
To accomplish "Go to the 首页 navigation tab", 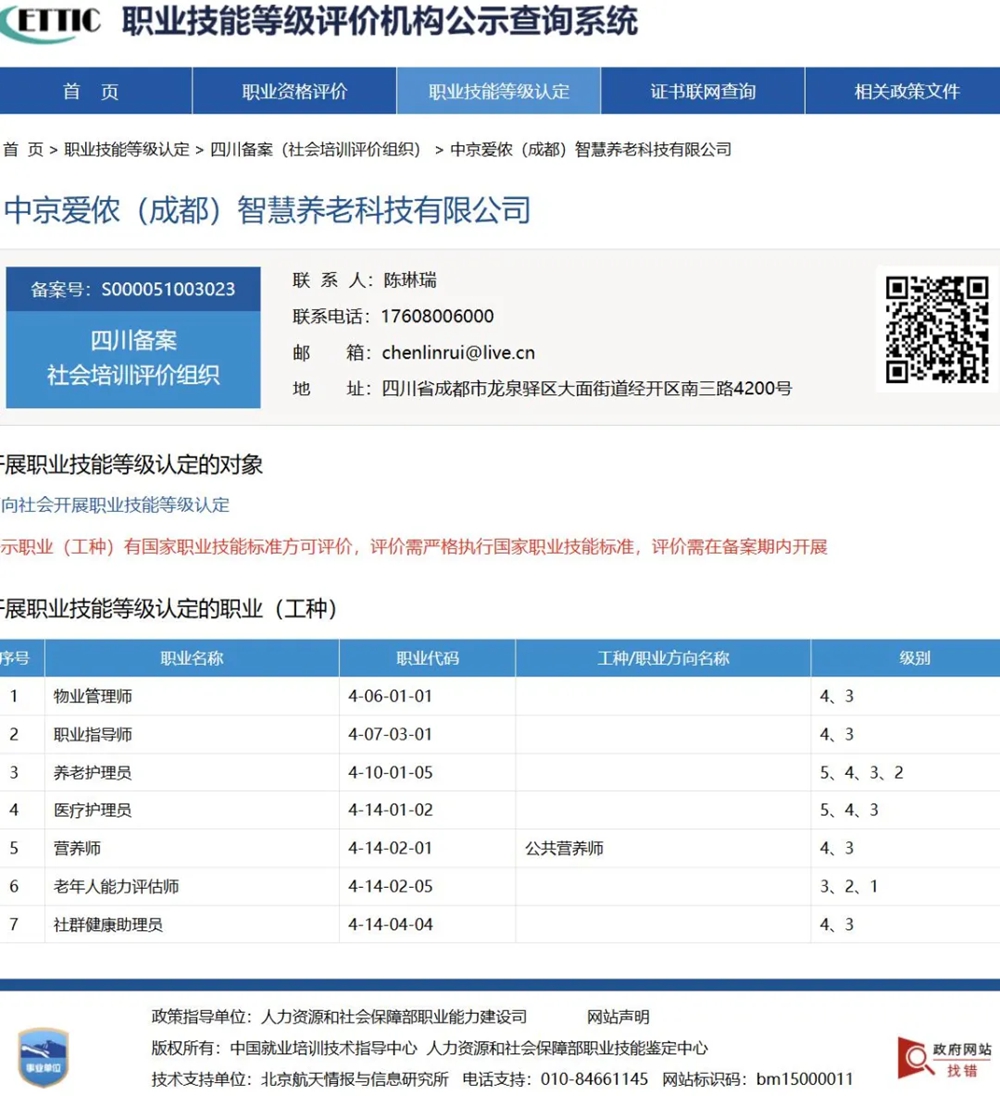I will pos(96,91).
